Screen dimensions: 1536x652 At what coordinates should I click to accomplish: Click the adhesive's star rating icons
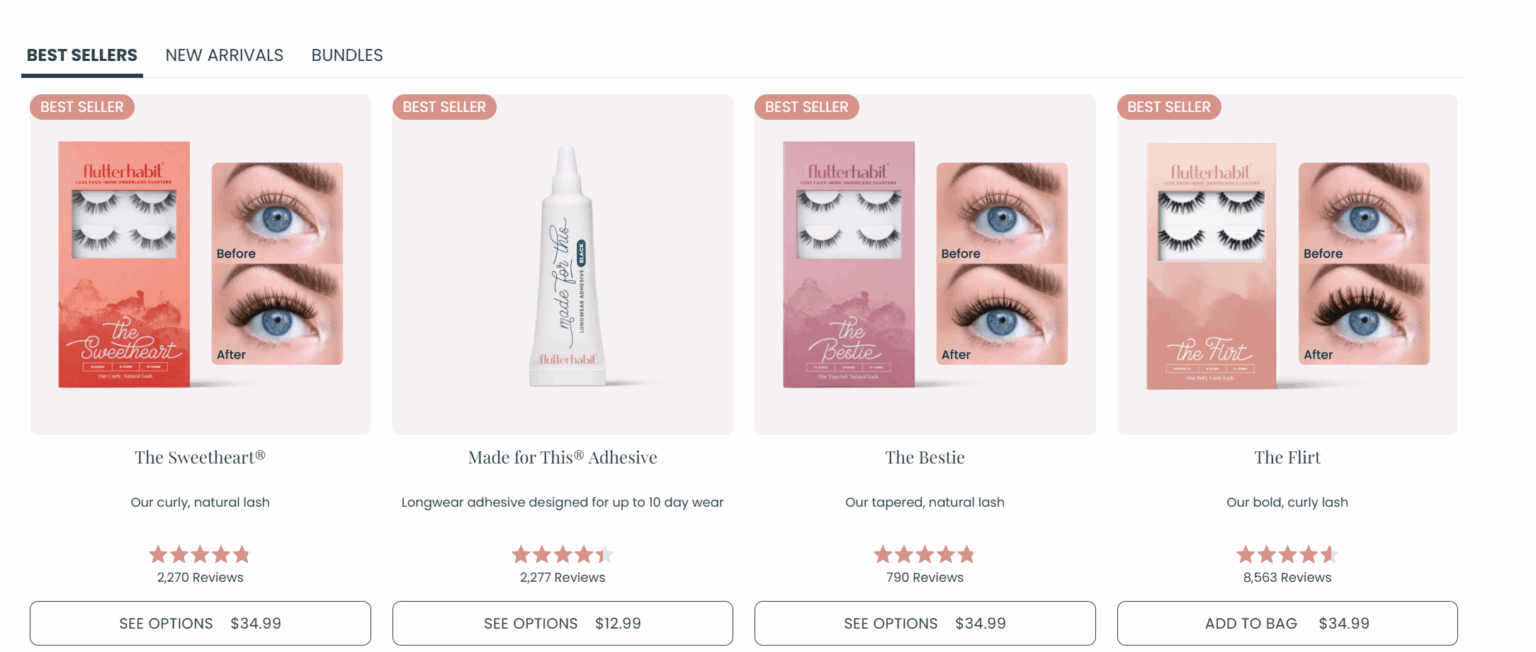562,554
